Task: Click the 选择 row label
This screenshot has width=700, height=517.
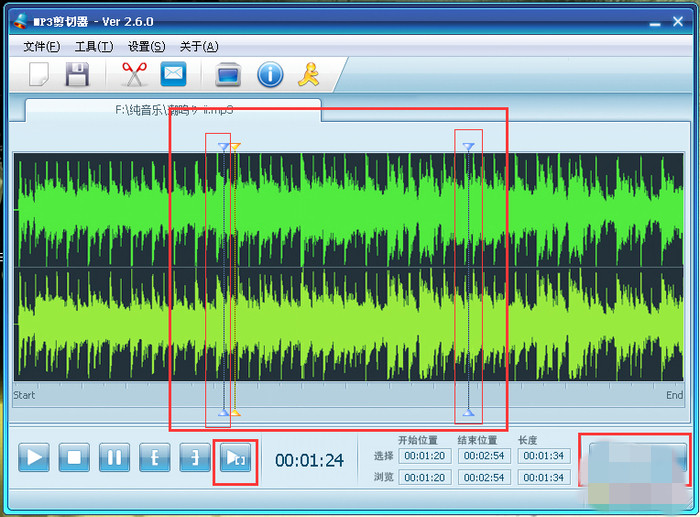Action: [x=383, y=456]
